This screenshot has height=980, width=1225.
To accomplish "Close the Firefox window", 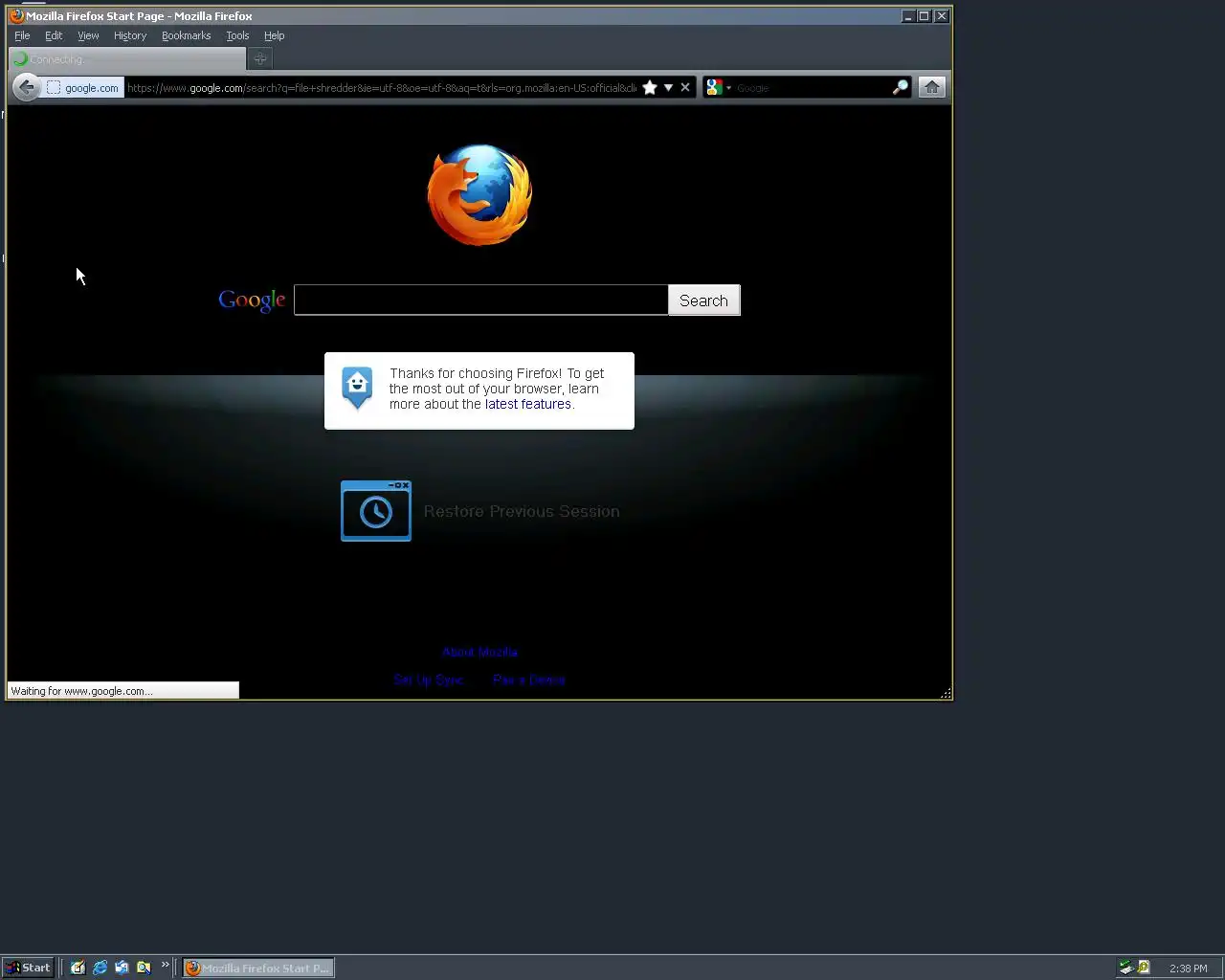I will (x=941, y=15).
